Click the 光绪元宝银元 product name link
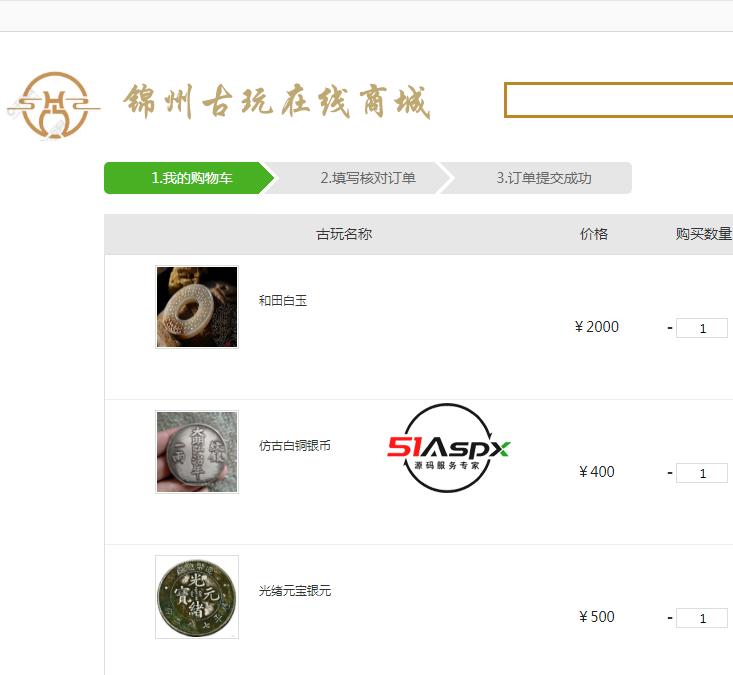This screenshot has width=733, height=675. pos(295,591)
